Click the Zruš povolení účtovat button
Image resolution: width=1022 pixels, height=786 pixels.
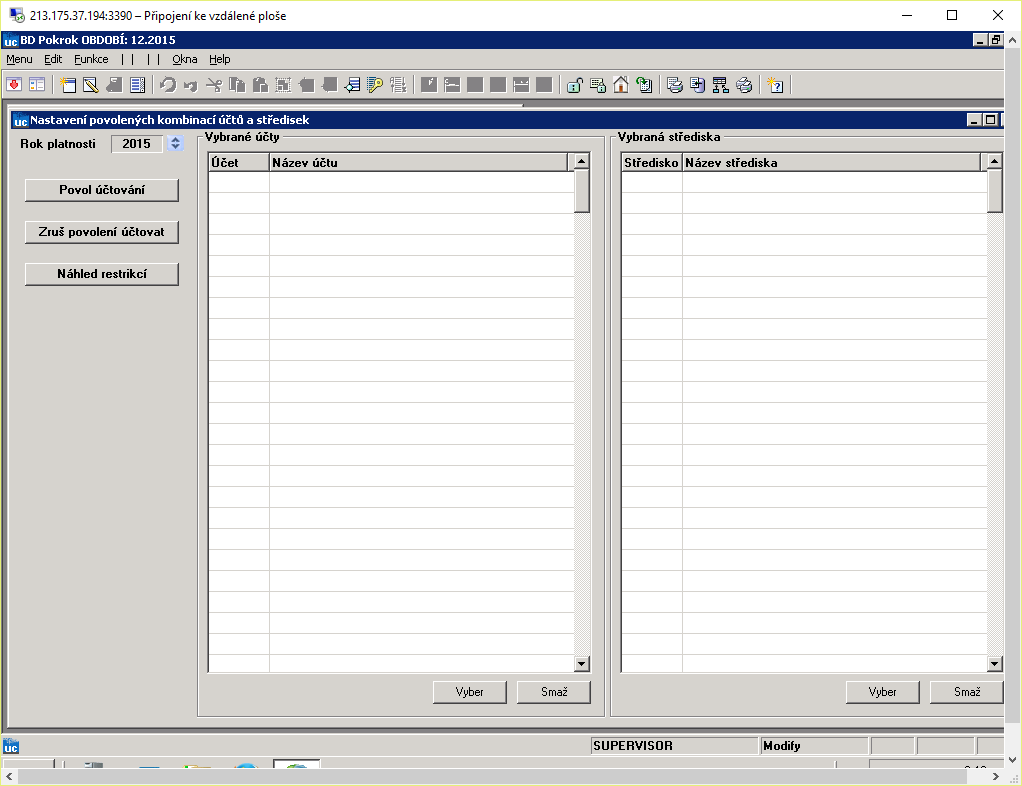coord(102,232)
